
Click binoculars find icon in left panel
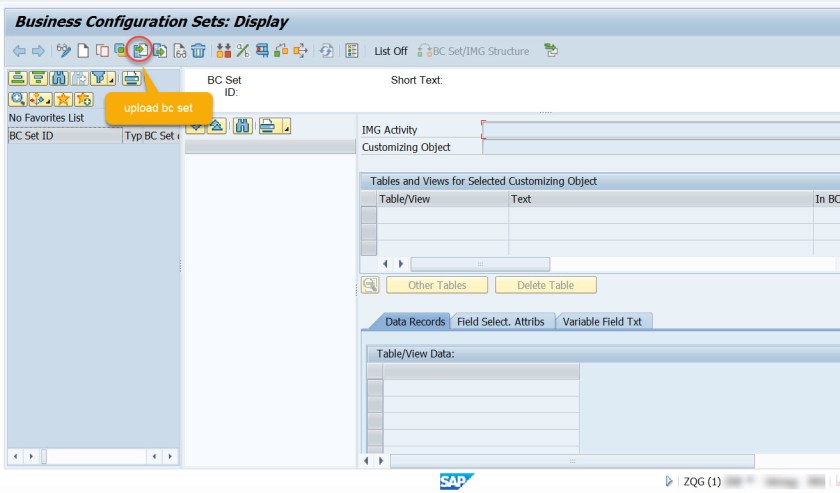pyautogui.click(x=58, y=79)
